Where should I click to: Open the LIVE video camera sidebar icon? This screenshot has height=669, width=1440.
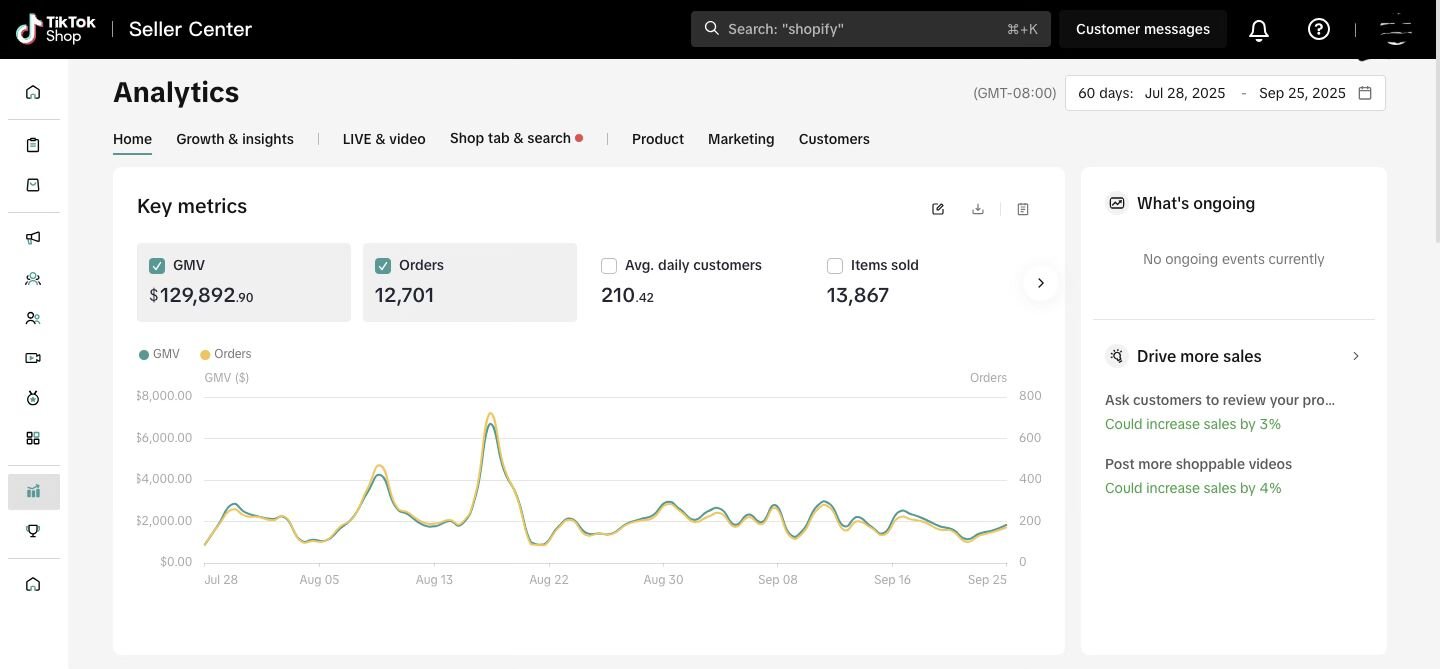(x=33, y=358)
